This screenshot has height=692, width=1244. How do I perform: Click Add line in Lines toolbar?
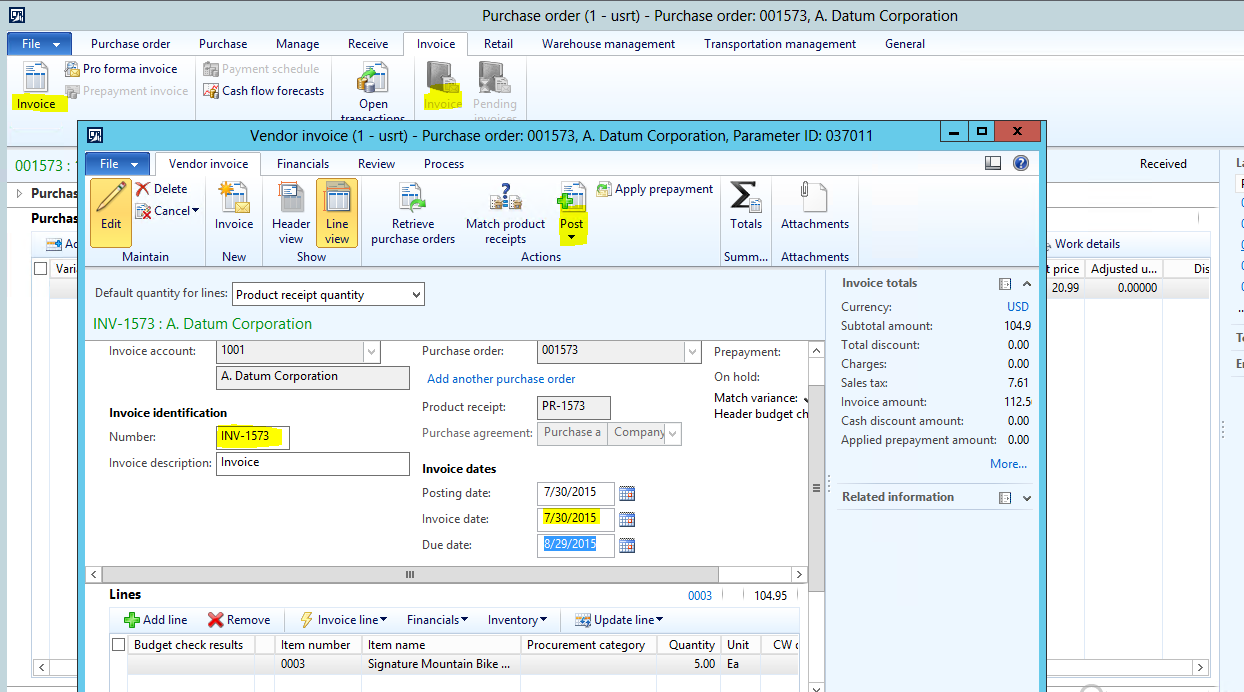pos(155,620)
